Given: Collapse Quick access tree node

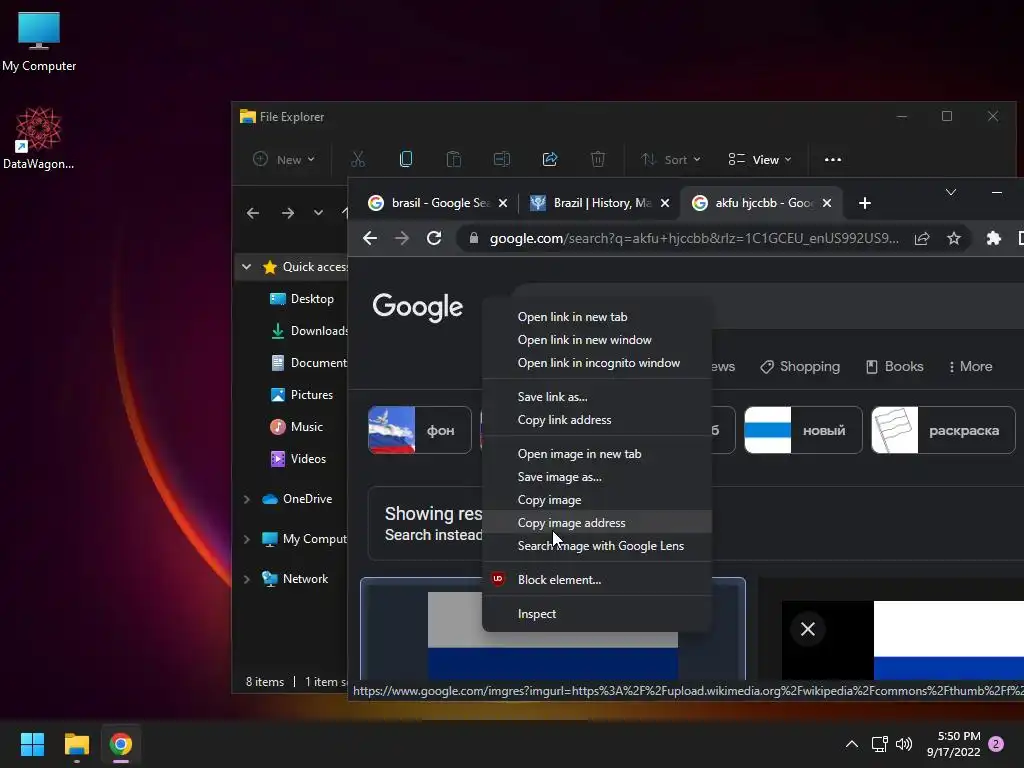Looking at the screenshot, I should point(246,266).
